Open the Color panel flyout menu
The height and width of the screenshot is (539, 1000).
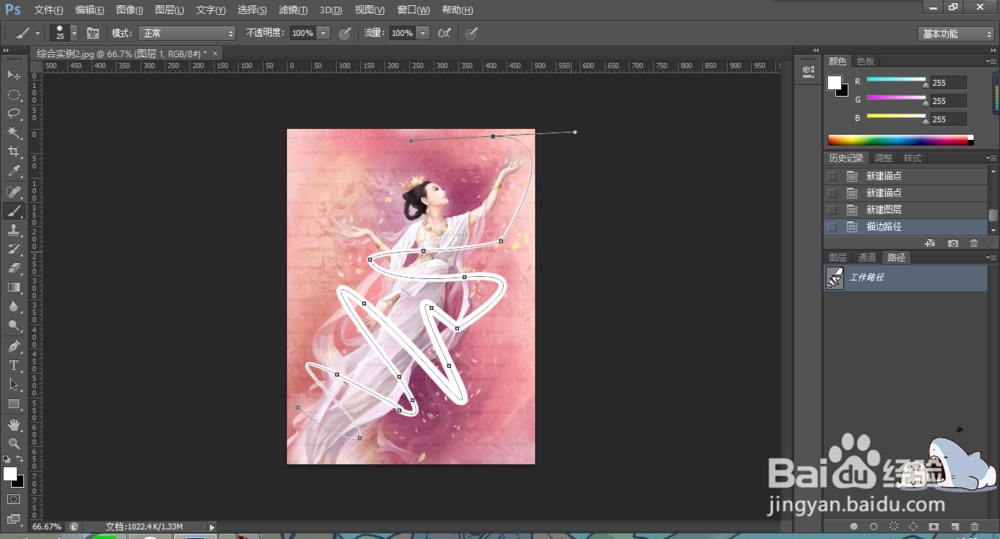tap(990, 61)
